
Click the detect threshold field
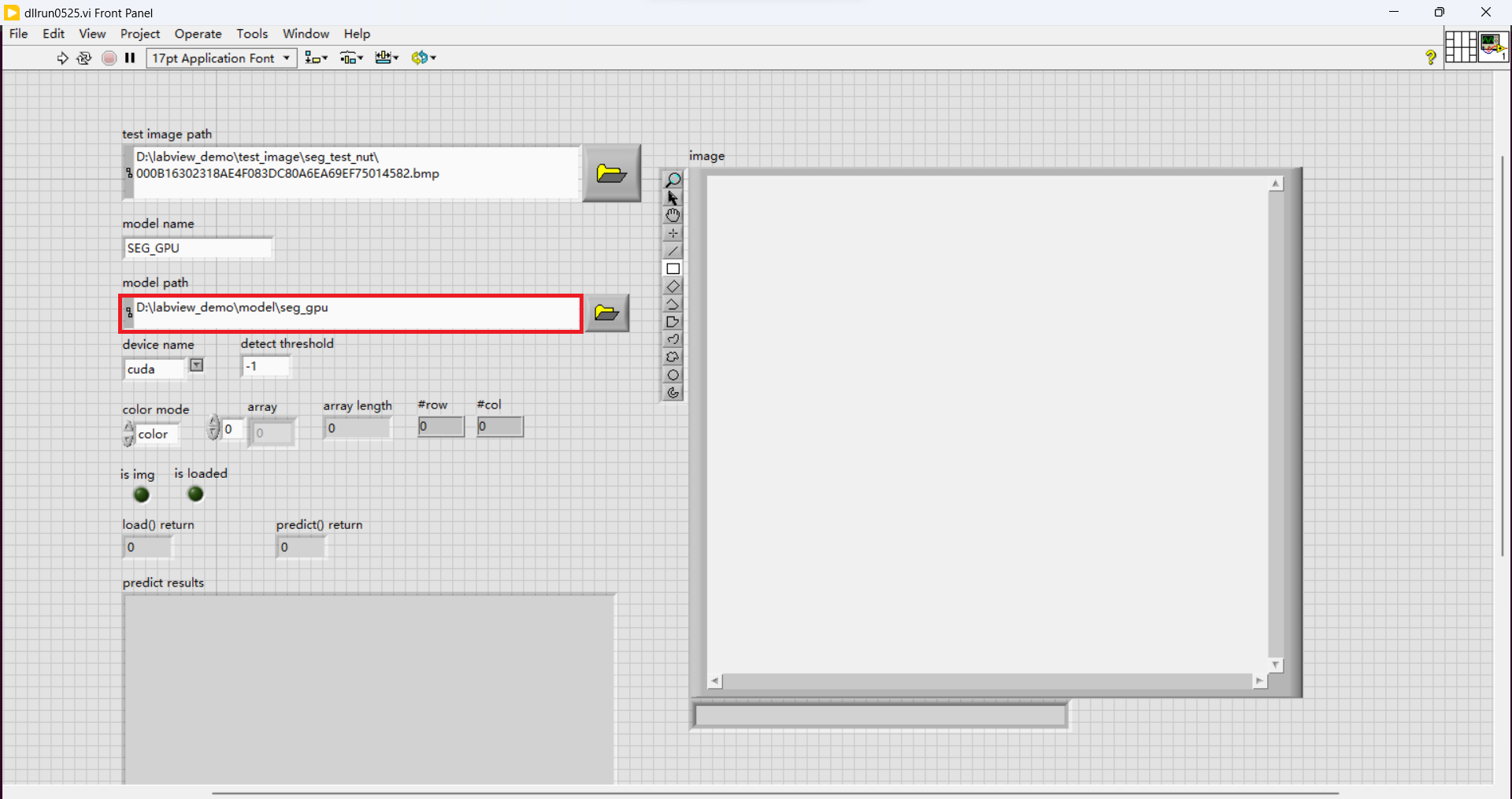(266, 367)
